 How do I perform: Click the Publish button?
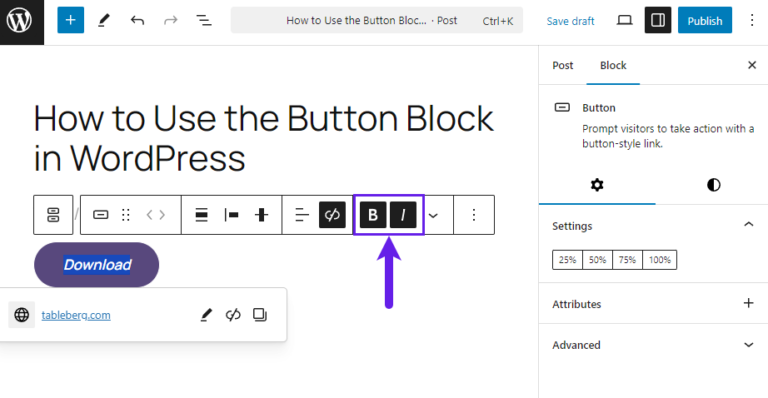[705, 20]
